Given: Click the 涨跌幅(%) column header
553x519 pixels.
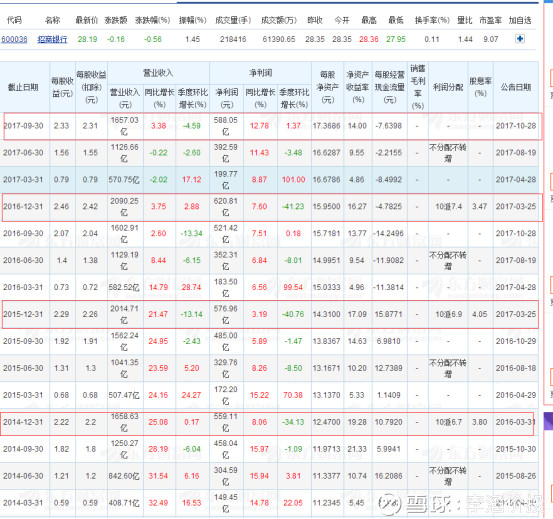Looking at the screenshot, I should pyautogui.click(x=152, y=20).
